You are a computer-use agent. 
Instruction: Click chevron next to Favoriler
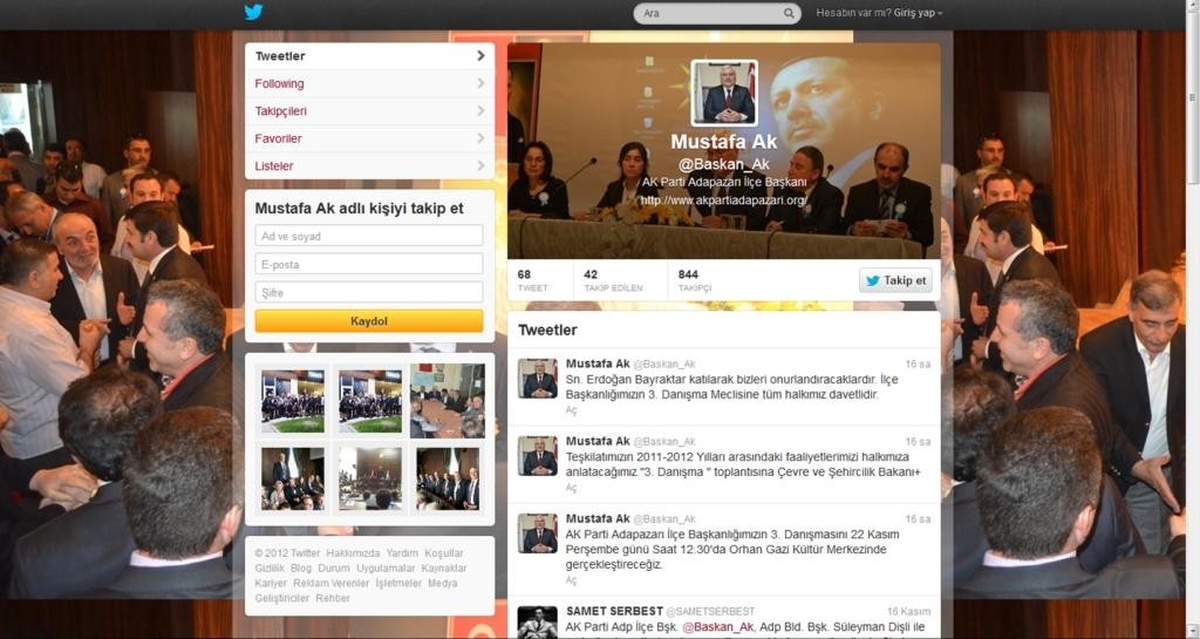(481, 138)
